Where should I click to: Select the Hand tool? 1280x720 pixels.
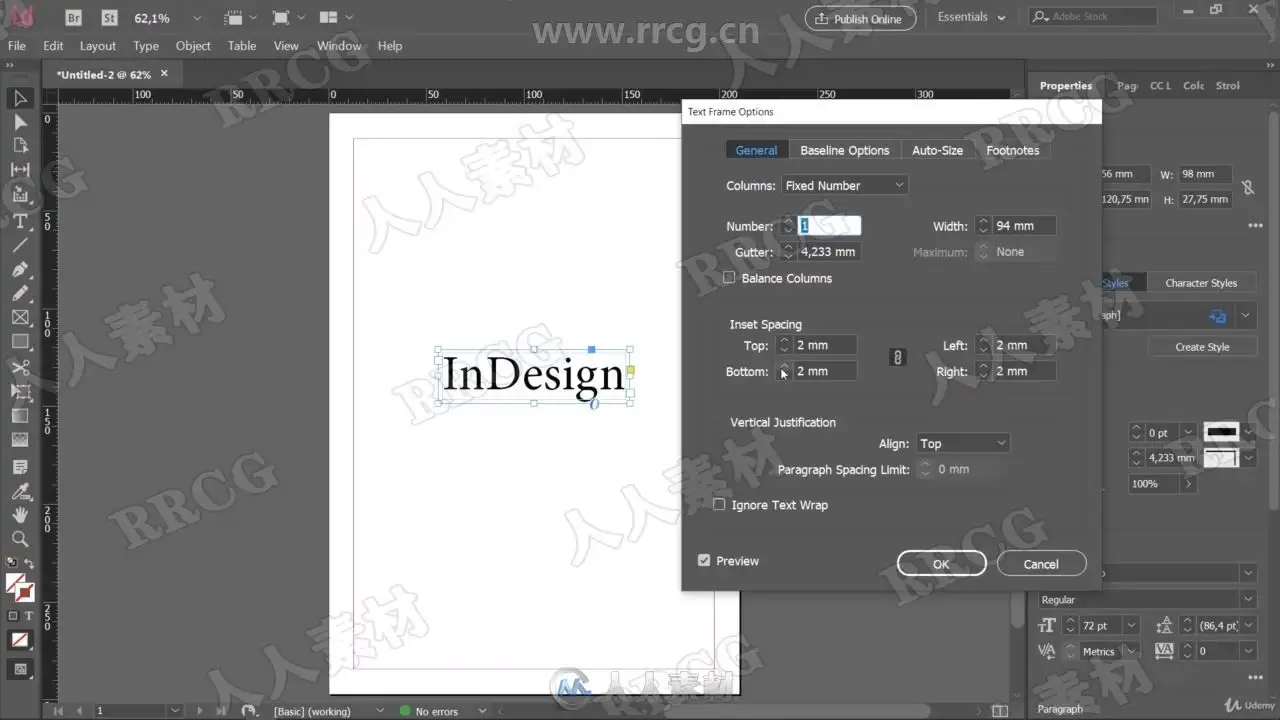[x=20, y=514]
